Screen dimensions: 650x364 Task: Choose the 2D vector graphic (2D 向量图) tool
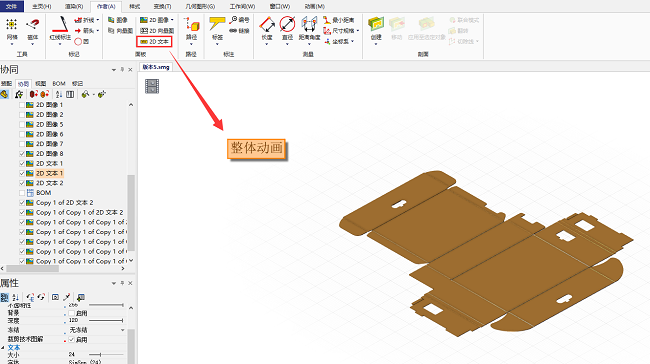click(x=157, y=31)
